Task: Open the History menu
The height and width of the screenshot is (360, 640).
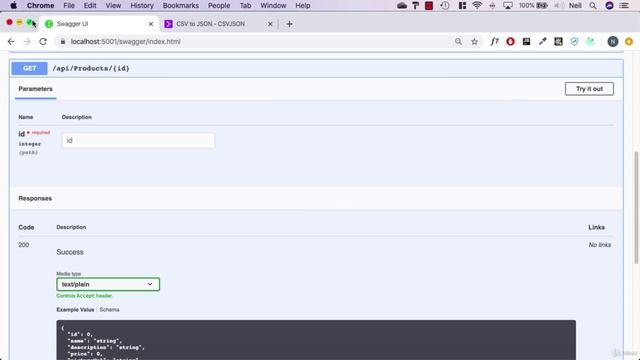Action: tap(142, 6)
